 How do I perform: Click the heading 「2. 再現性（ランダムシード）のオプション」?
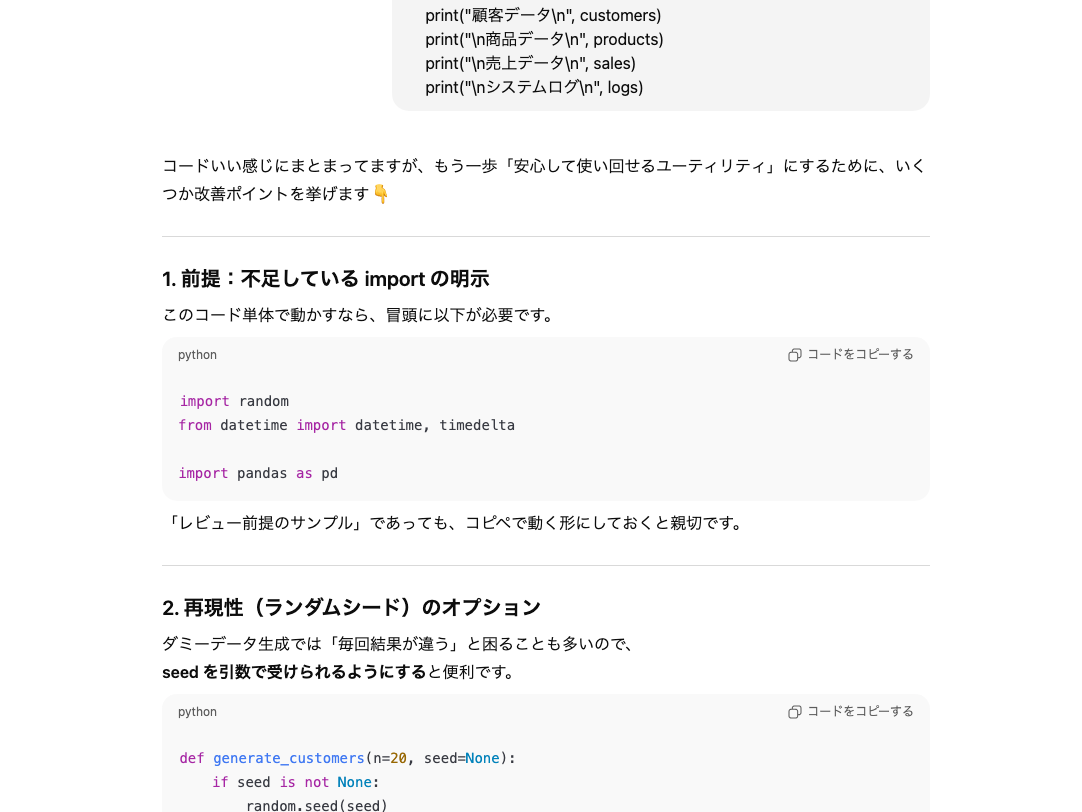coord(351,607)
